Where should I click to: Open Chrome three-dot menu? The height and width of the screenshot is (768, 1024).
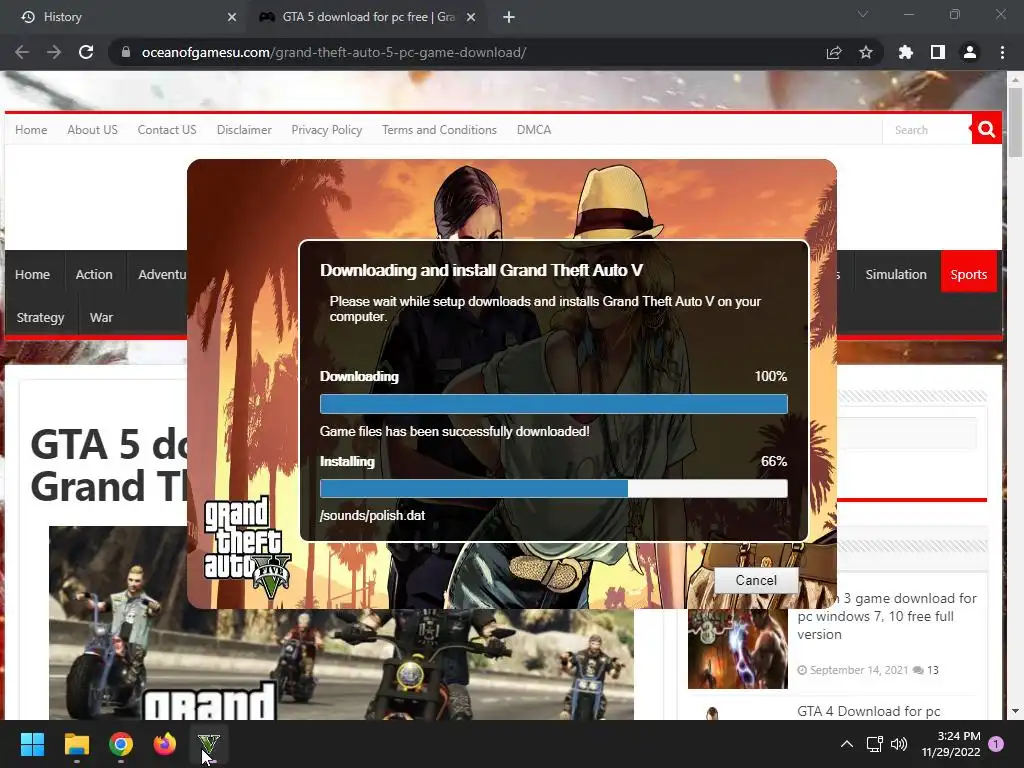click(x=1002, y=52)
